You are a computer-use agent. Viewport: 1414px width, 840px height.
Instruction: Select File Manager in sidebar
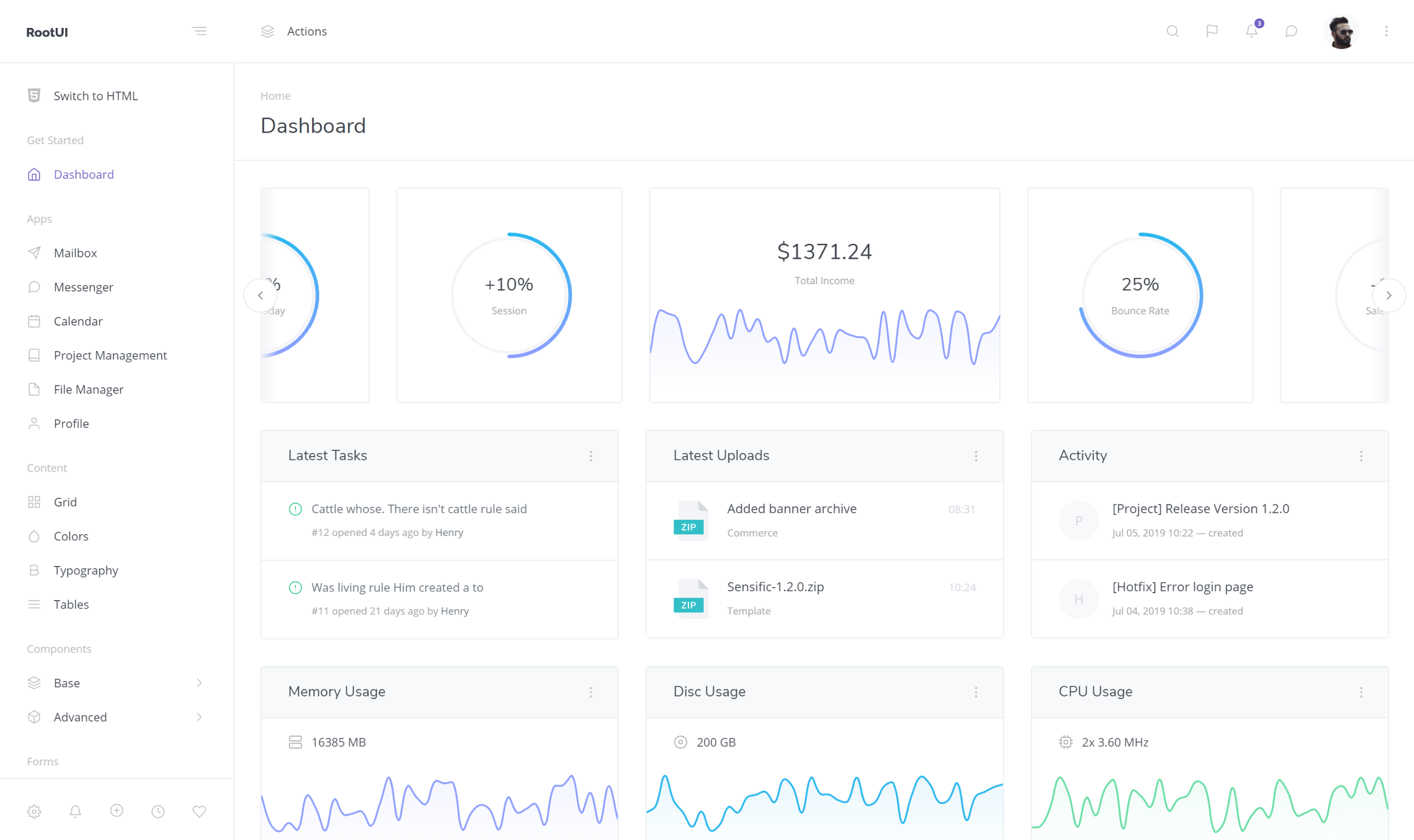(x=88, y=389)
